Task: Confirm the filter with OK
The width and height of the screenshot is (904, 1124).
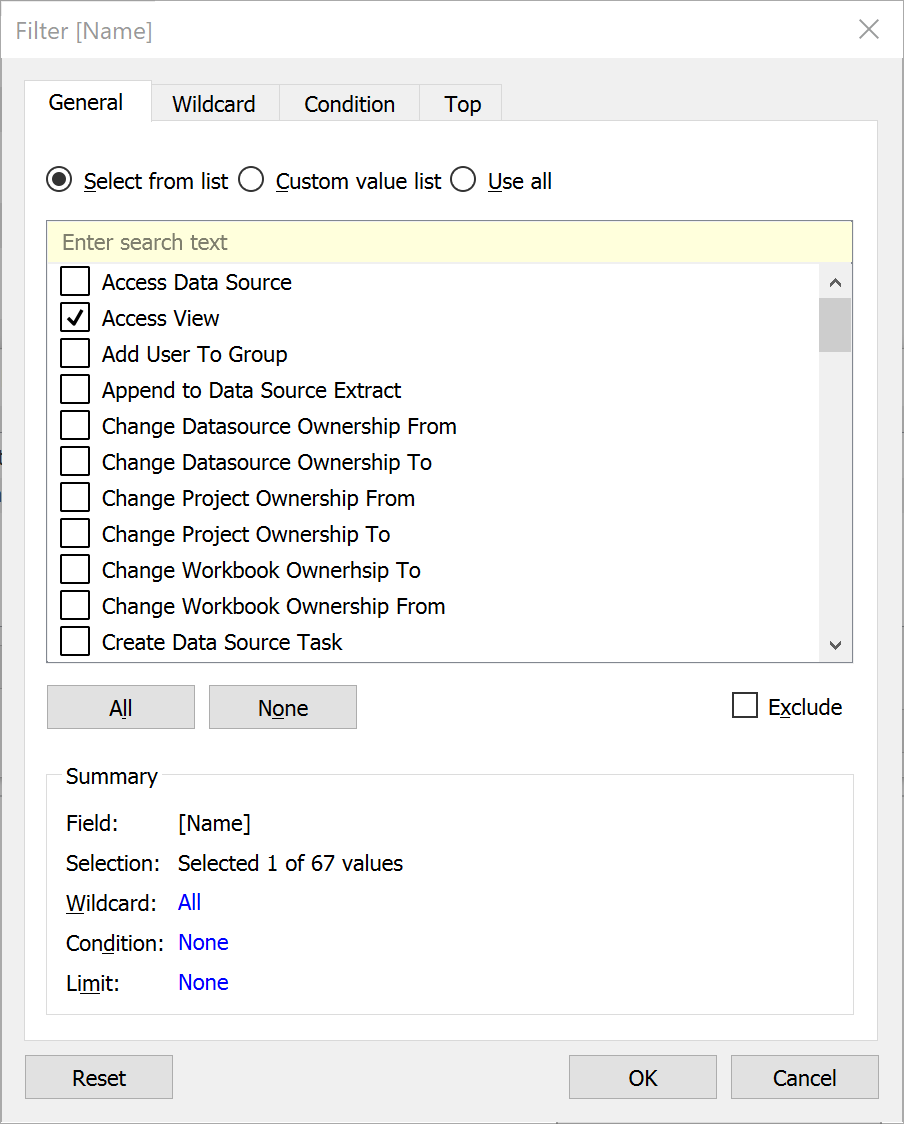Action: [x=643, y=1077]
